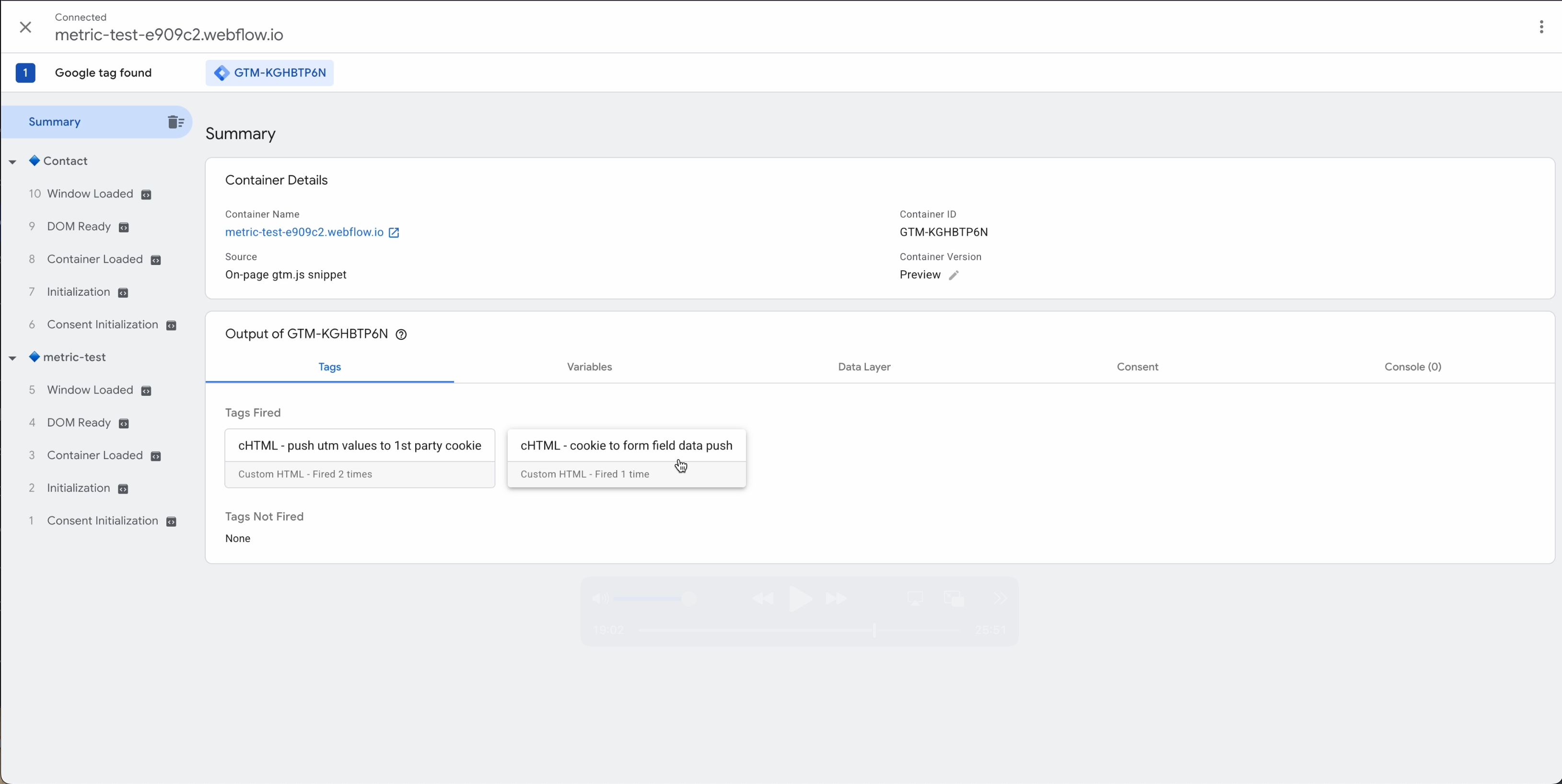1562x784 pixels.
Task: Select the Contact page entry
Action: (65, 161)
